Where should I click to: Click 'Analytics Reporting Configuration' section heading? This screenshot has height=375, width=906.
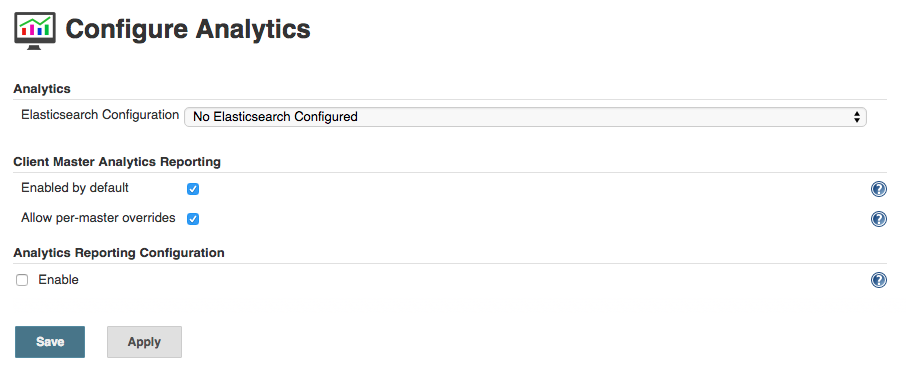(x=118, y=253)
